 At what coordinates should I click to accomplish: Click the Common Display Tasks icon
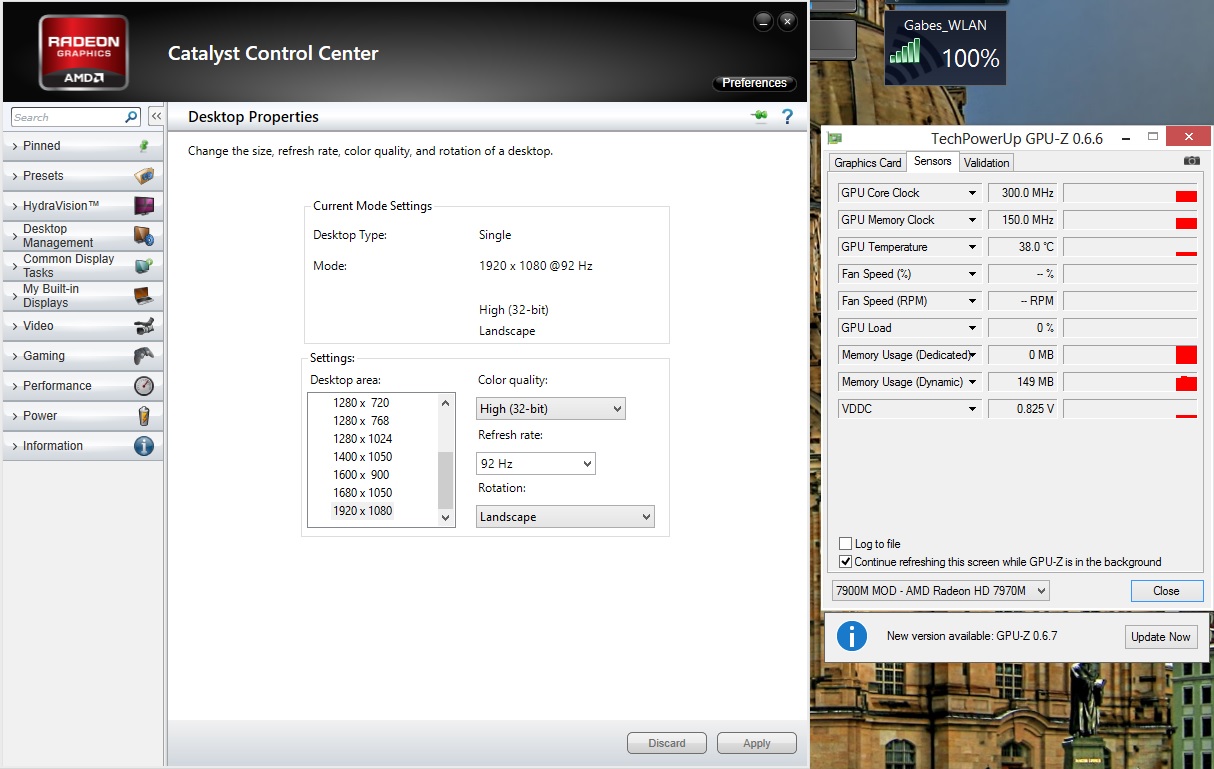click(144, 266)
